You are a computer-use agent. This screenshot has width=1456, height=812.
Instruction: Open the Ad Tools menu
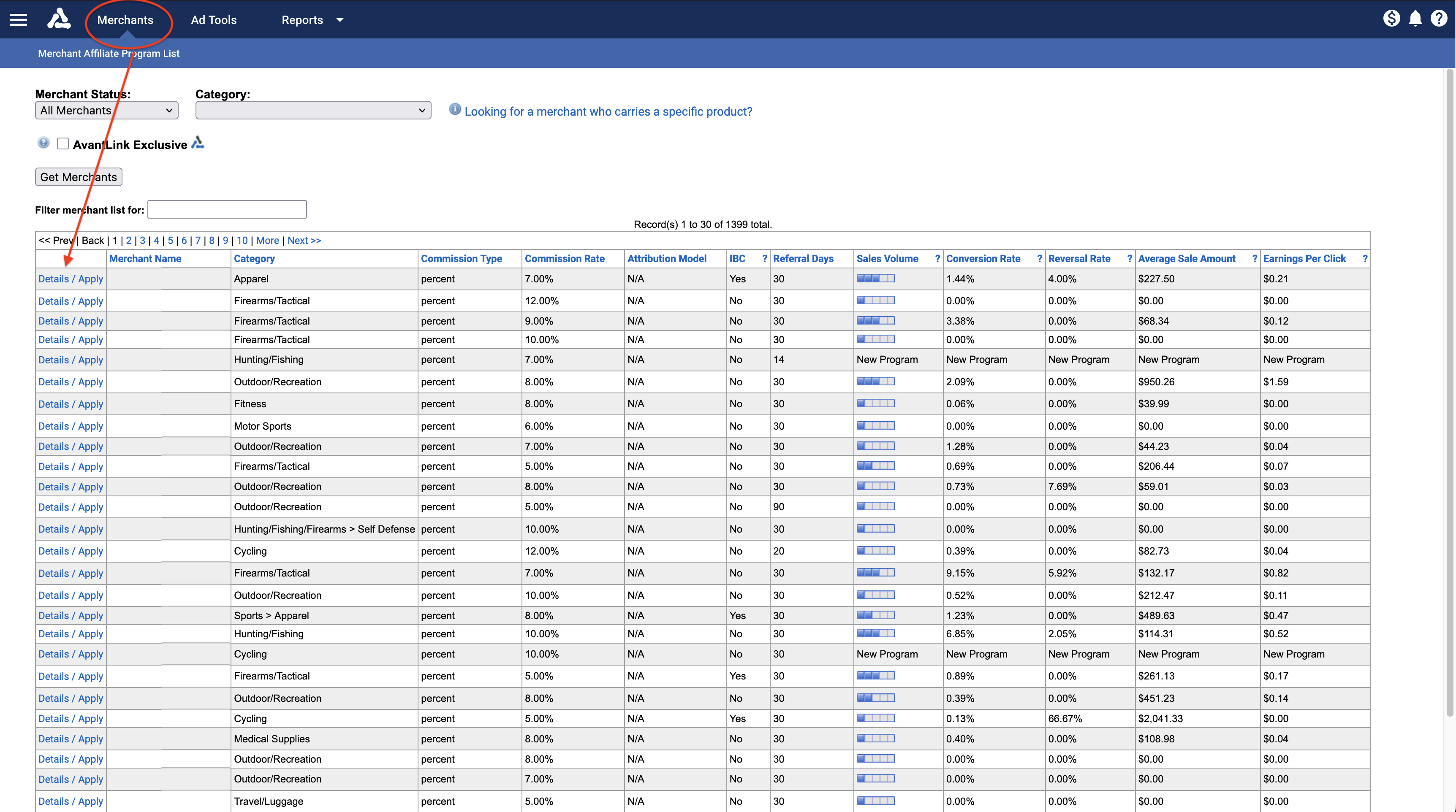pyautogui.click(x=214, y=20)
